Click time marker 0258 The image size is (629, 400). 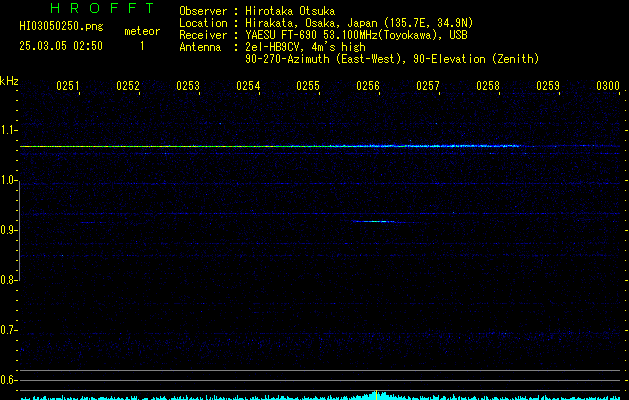point(488,86)
